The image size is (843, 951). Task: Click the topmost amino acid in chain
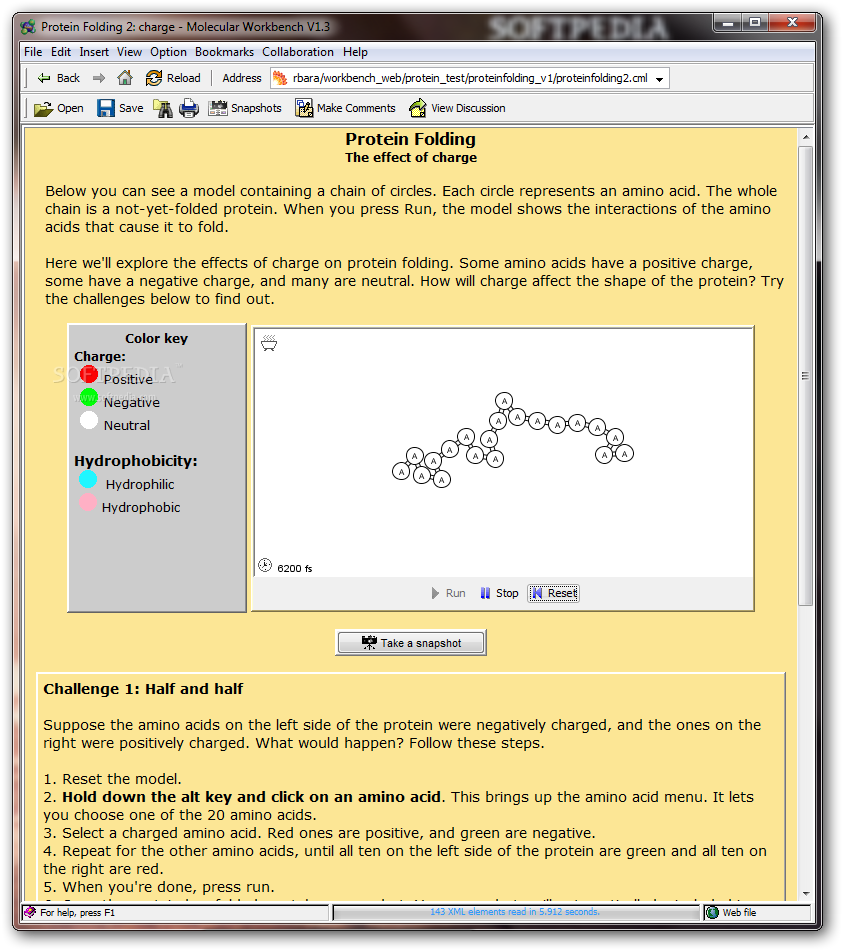(x=504, y=401)
